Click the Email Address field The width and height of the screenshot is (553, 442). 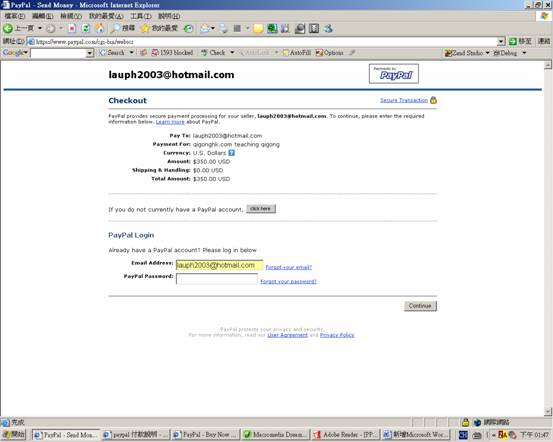pyautogui.click(x=219, y=265)
